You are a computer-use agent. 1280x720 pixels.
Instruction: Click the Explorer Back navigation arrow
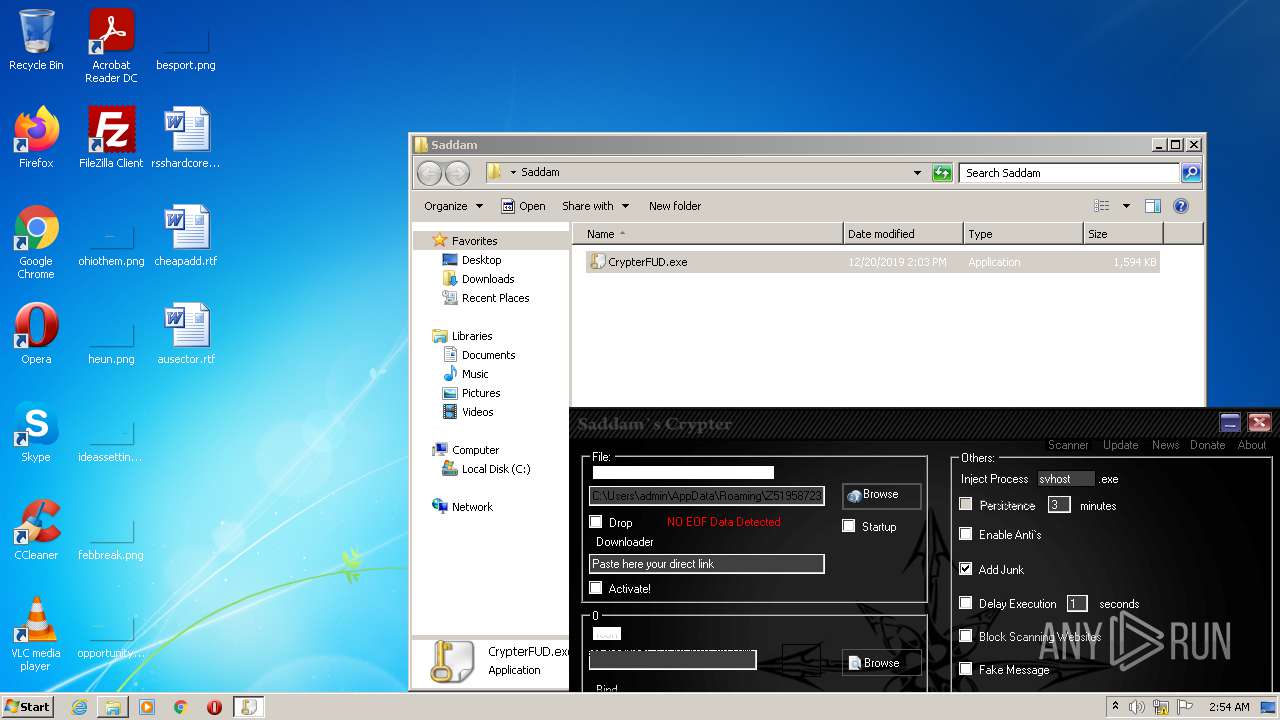point(429,173)
